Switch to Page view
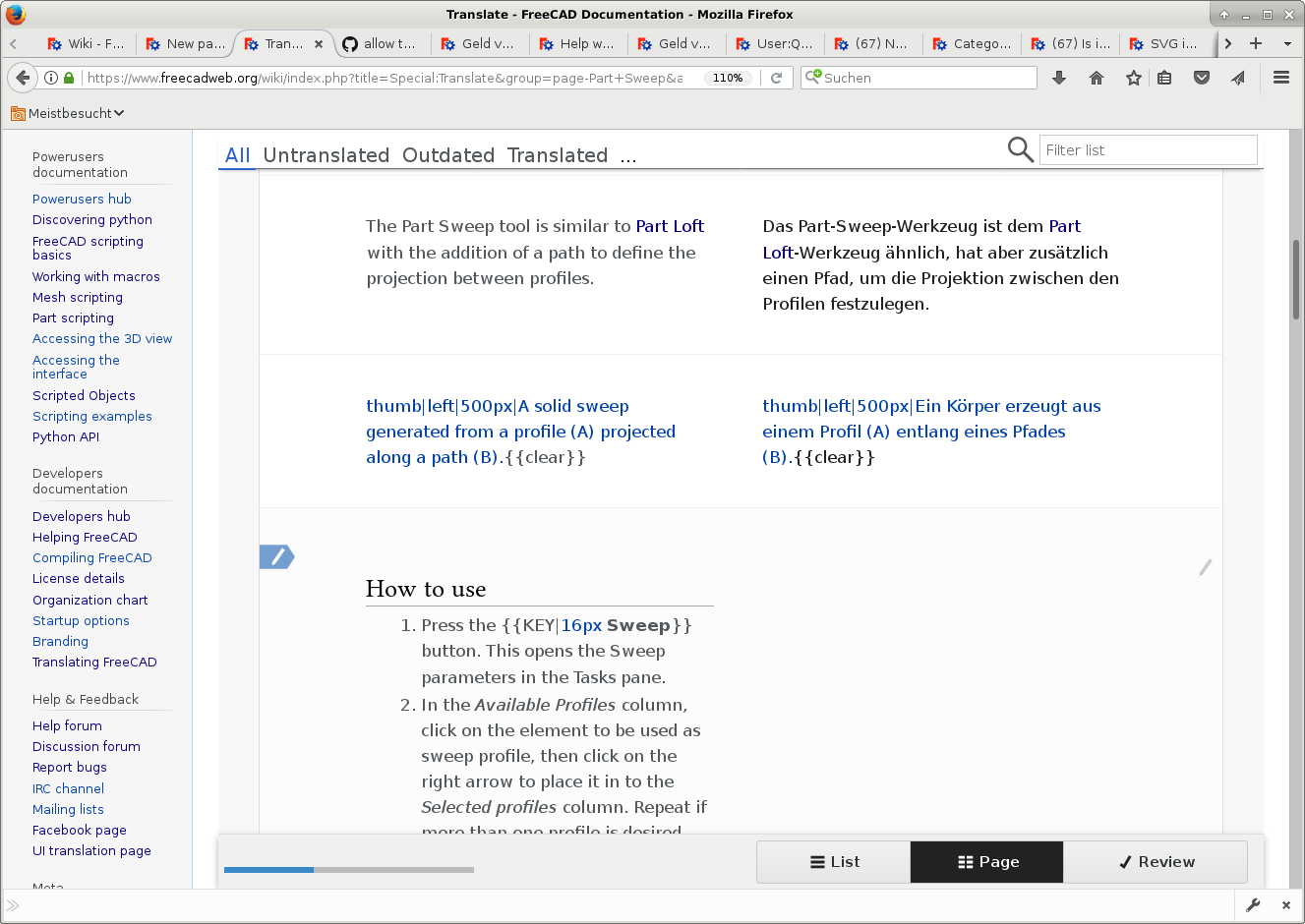Screen dimensions: 1305x924 [987, 862]
